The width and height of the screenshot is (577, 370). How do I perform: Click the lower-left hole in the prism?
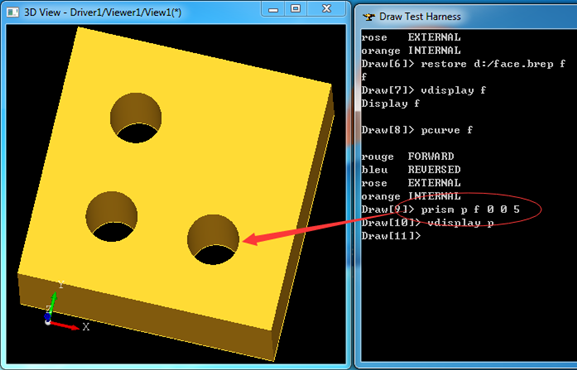111,216
